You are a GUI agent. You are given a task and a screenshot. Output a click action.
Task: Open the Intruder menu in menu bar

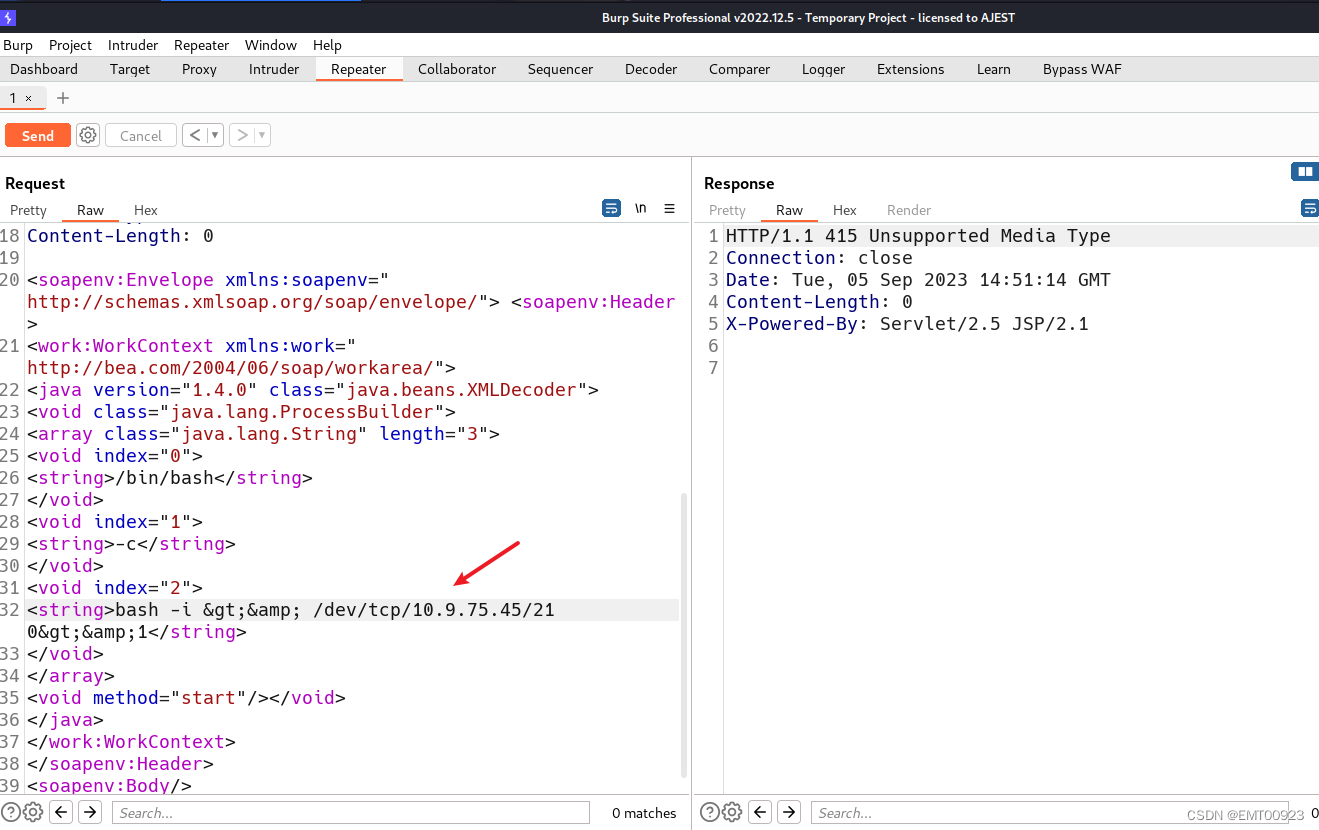click(x=133, y=45)
